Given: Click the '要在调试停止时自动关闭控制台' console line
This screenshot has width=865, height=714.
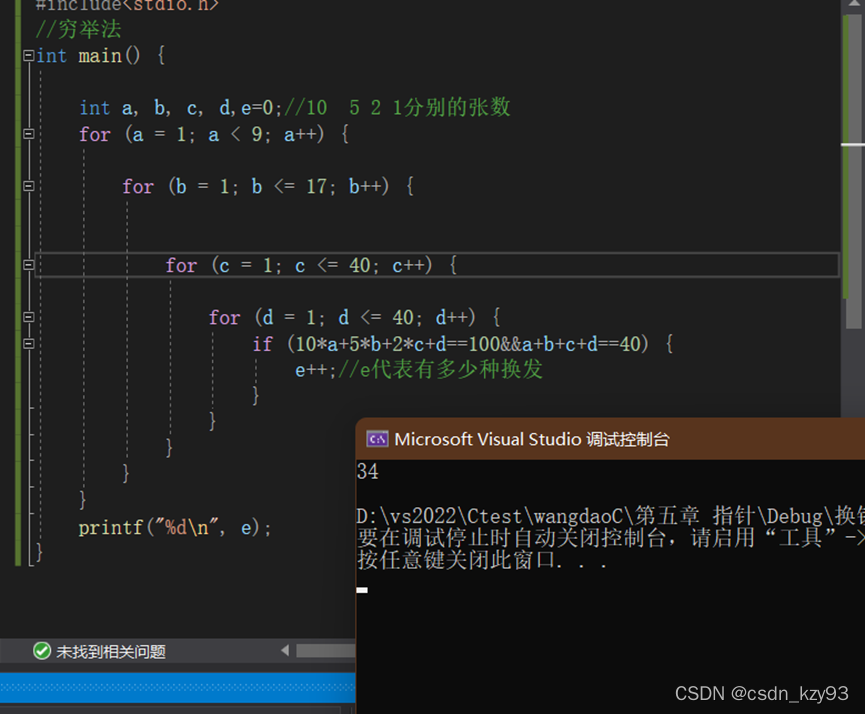Looking at the screenshot, I should click(610, 538).
